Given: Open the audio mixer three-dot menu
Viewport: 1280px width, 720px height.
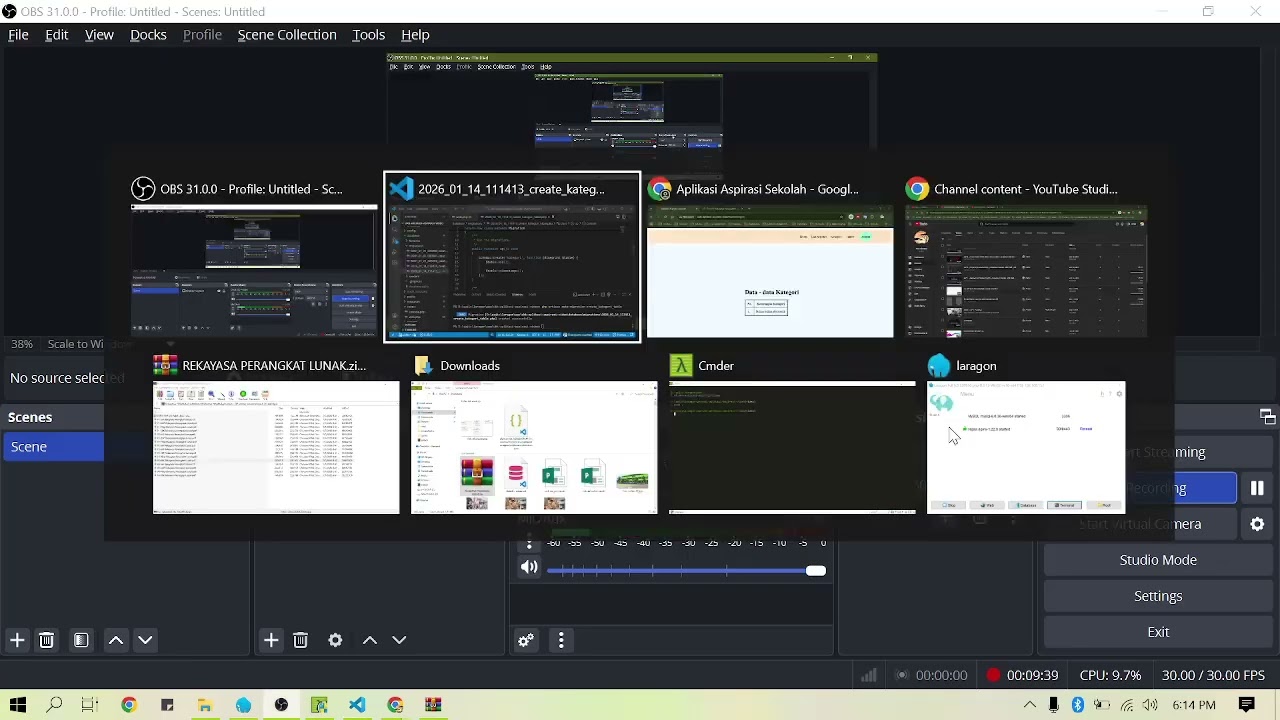Looking at the screenshot, I should (x=561, y=640).
